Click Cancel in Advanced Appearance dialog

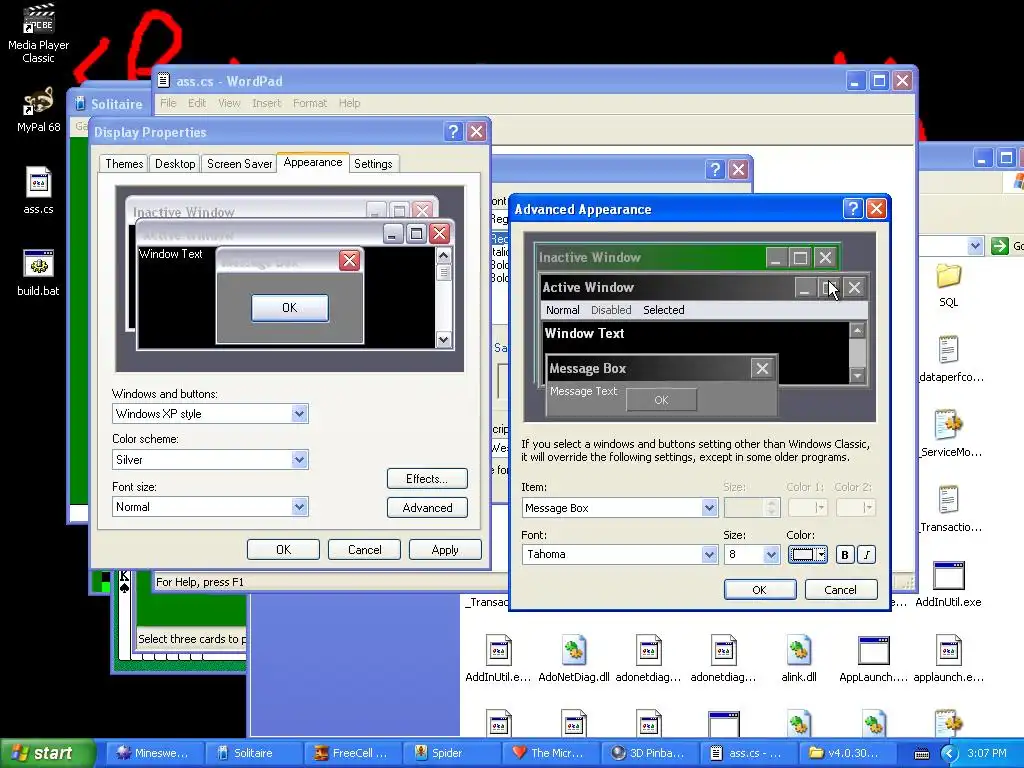point(840,590)
